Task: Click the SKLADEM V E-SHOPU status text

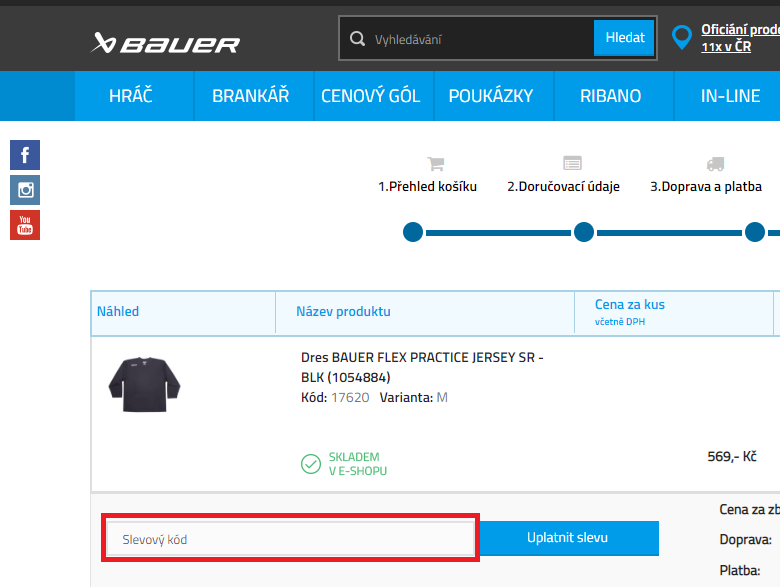Action: tap(358, 464)
